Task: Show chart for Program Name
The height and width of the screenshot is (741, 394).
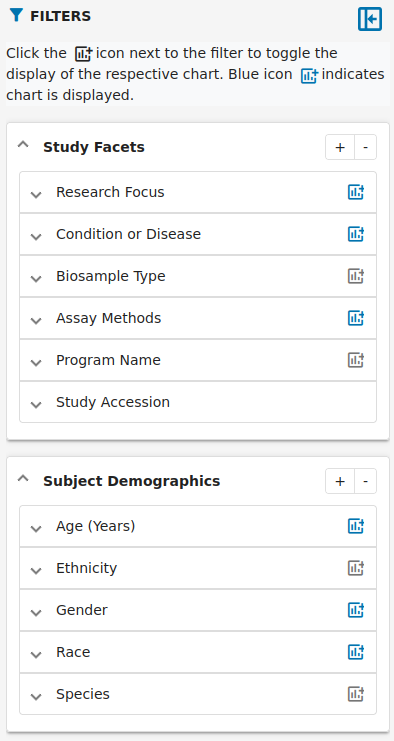Action: [356, 360]
